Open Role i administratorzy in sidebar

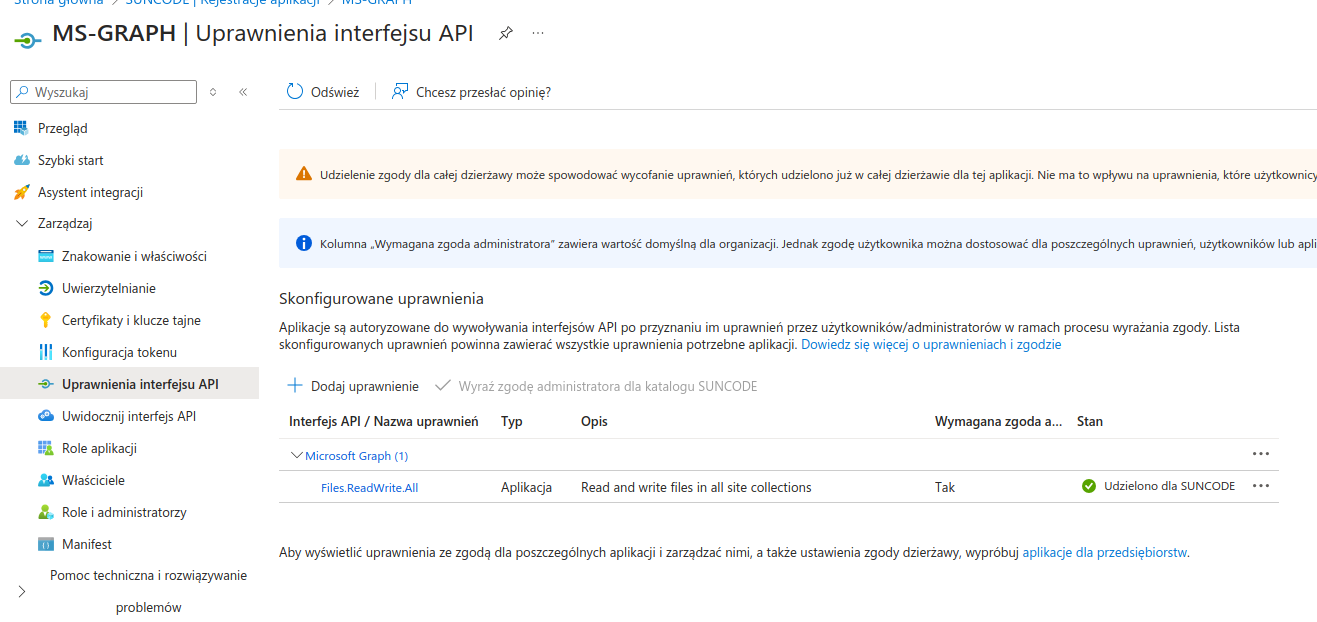pos(124,512)
